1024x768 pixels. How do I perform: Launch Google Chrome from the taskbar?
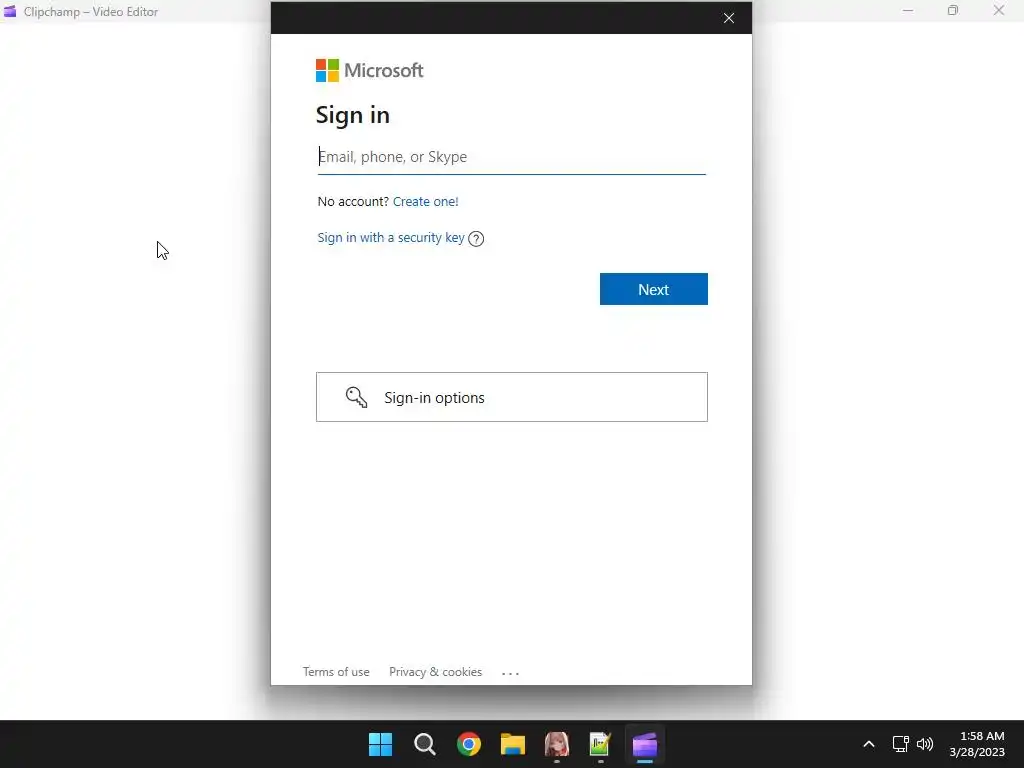click(469, 744)
